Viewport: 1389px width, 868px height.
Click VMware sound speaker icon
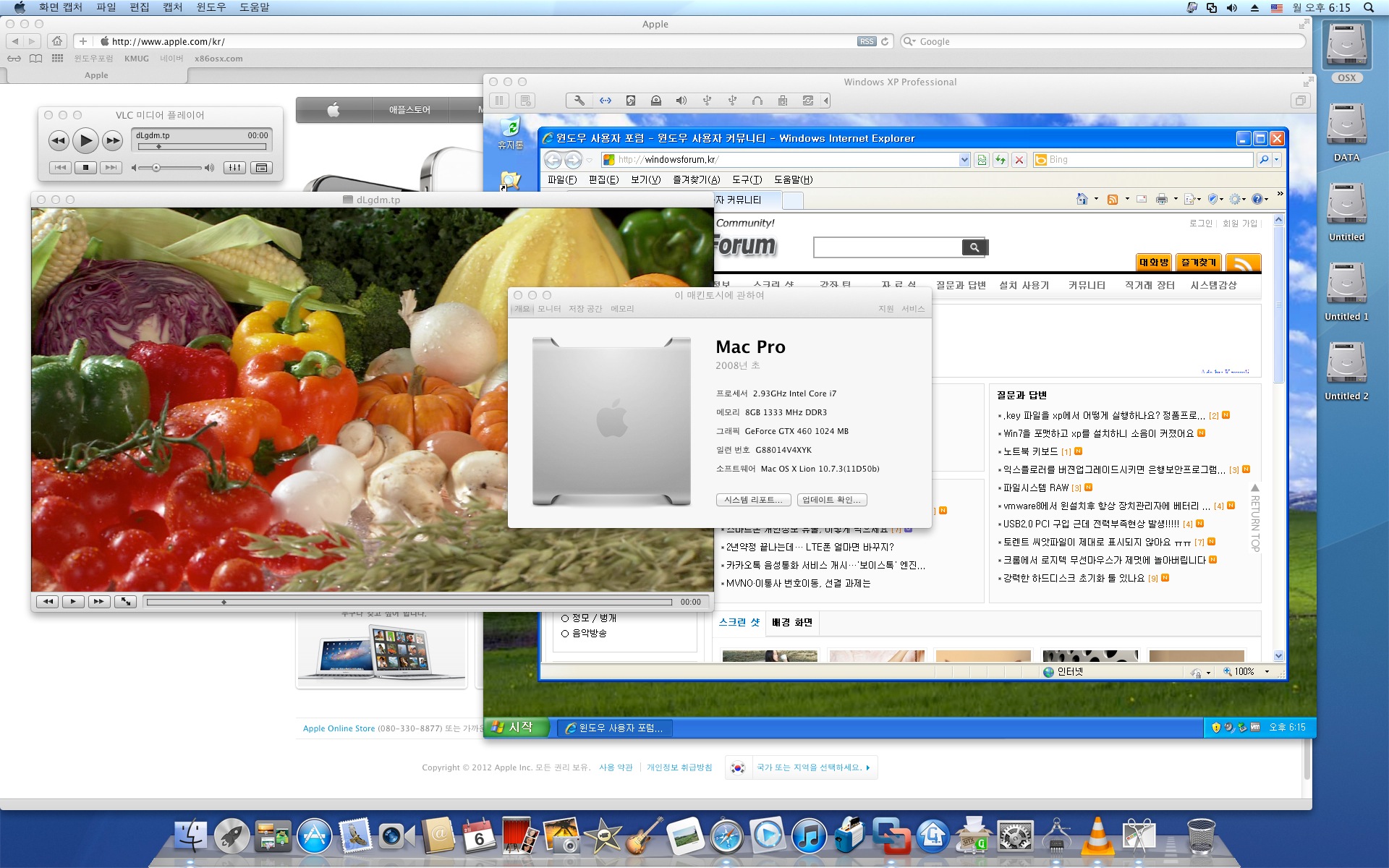681,101
